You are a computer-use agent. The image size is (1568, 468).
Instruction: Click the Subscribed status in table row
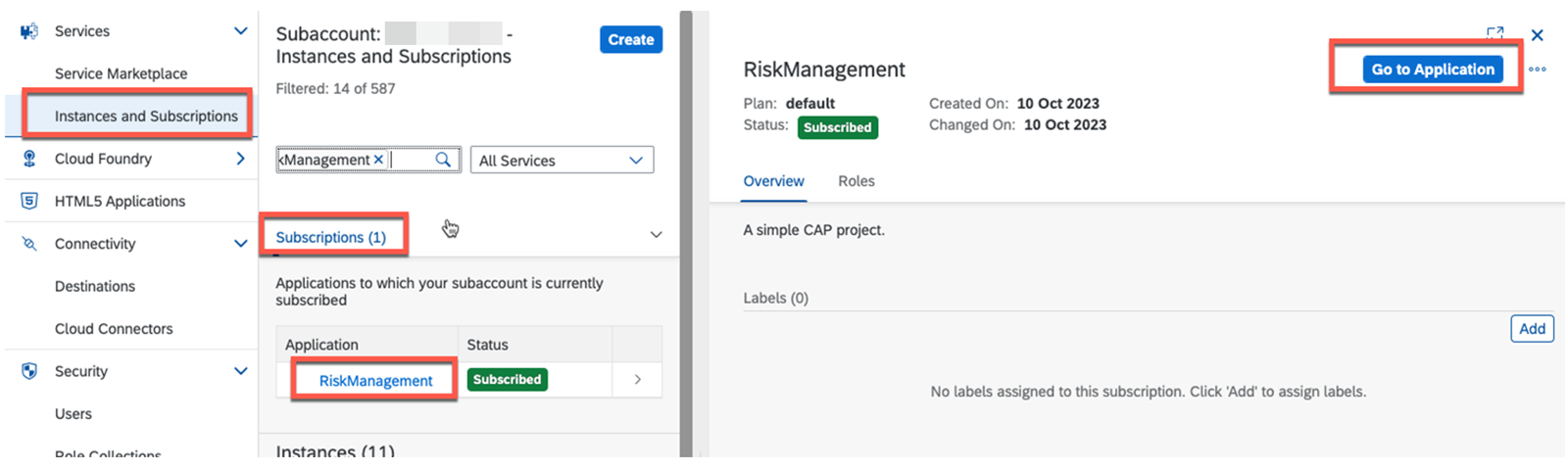point(507,380)
